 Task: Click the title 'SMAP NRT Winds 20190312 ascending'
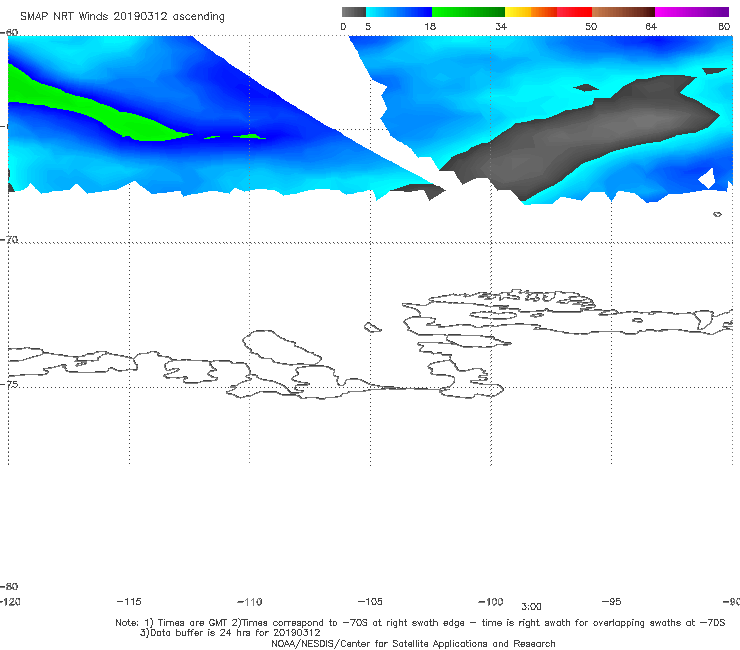(122, 16)
